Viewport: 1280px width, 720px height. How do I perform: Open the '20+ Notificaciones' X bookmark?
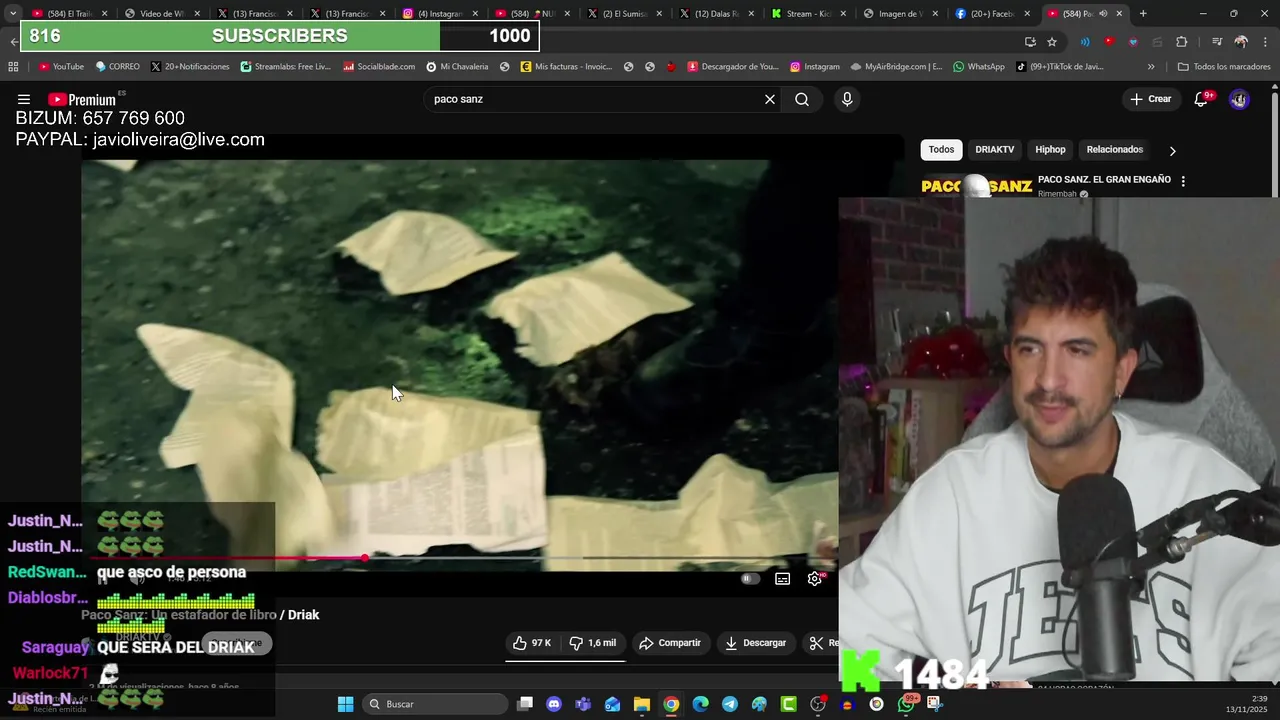(191, 67)
